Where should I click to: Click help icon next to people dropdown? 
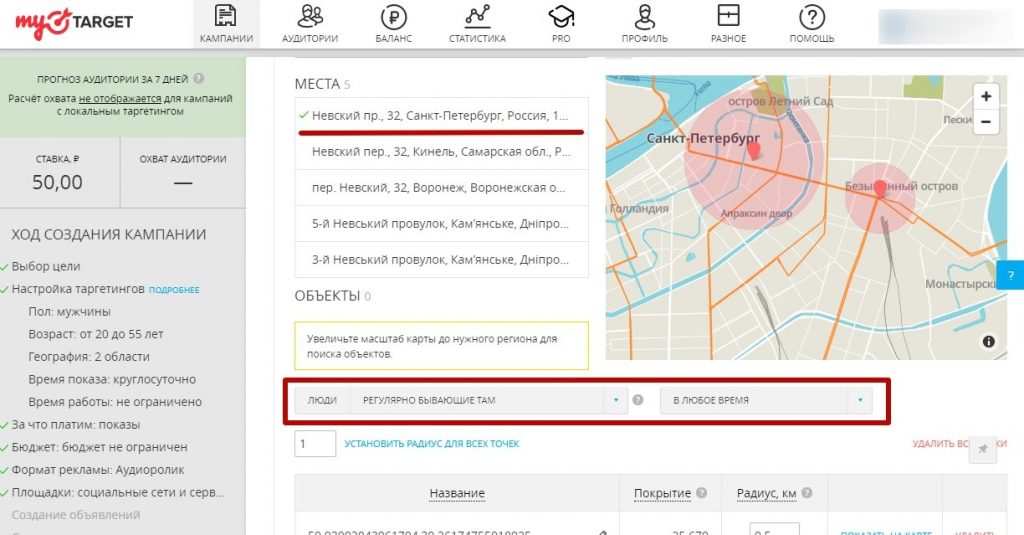coord(638,400)
